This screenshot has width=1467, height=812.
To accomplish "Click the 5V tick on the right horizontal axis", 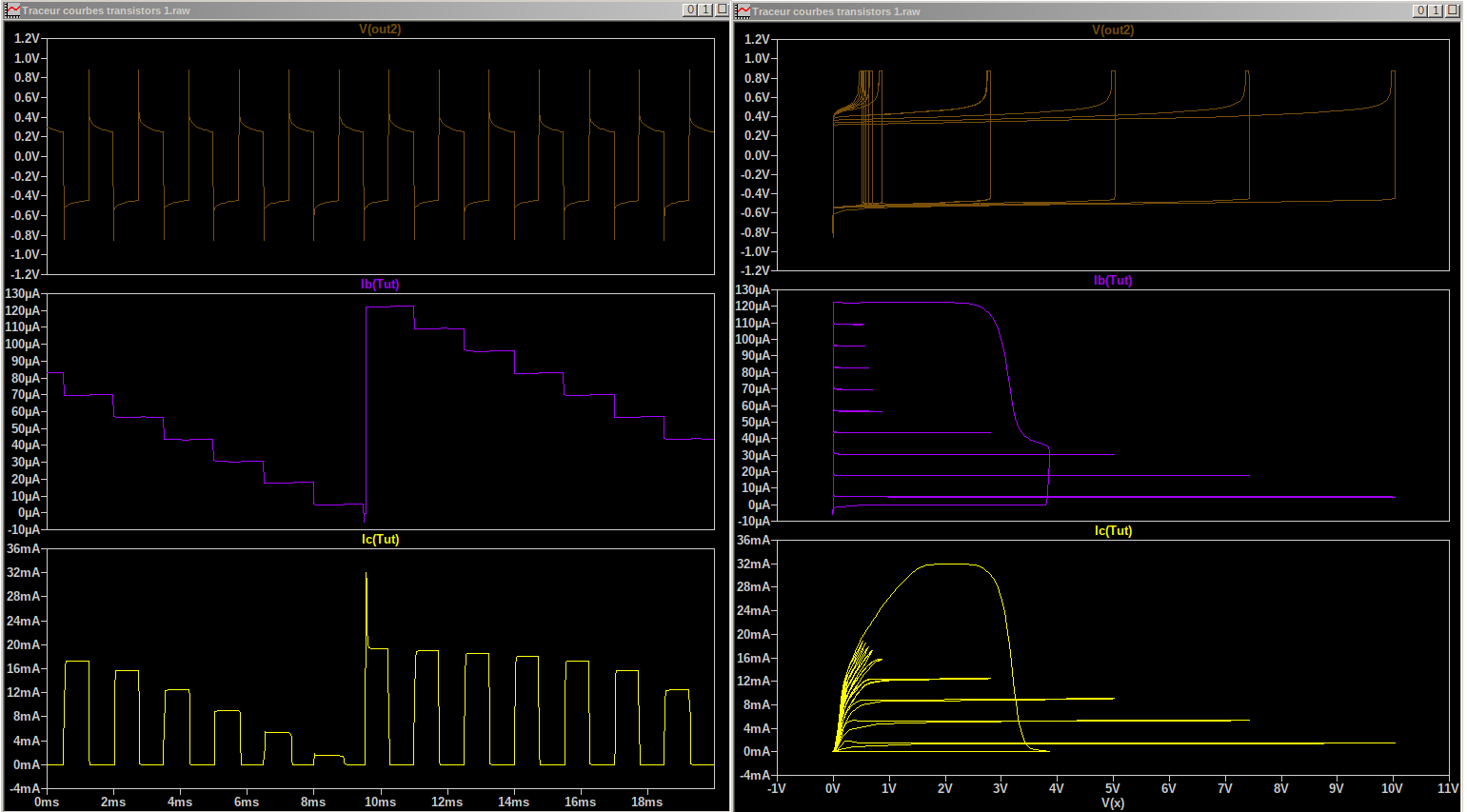I will [x=1112, y=788].
